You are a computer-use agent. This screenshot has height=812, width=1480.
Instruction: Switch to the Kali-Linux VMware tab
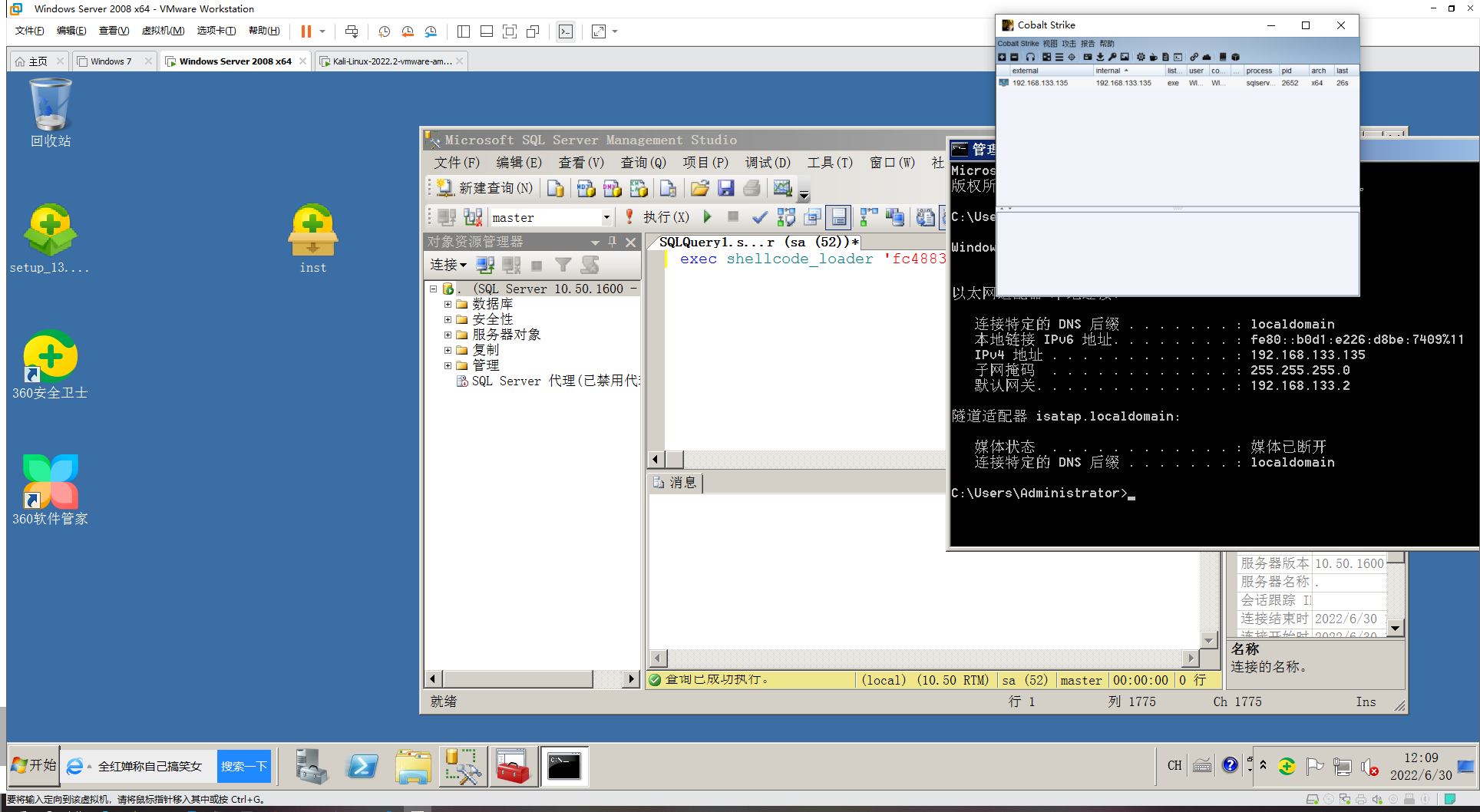coord(391,61)
